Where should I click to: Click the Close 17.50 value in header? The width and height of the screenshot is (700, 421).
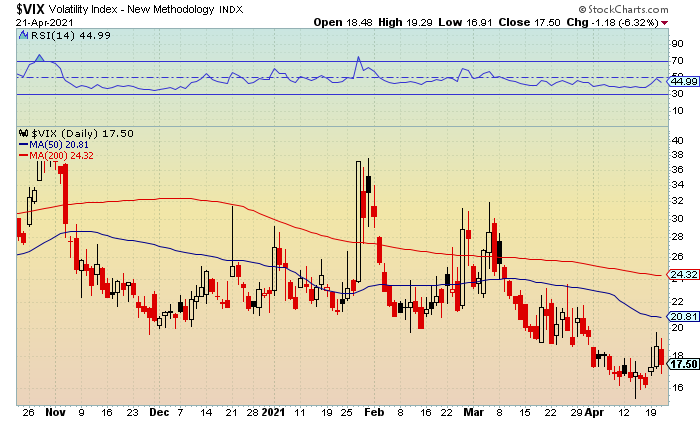click(x=529, y=22)
